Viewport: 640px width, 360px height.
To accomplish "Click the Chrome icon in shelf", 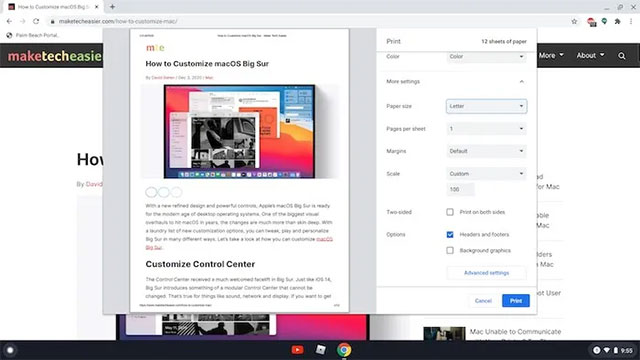I will (344, 350).
